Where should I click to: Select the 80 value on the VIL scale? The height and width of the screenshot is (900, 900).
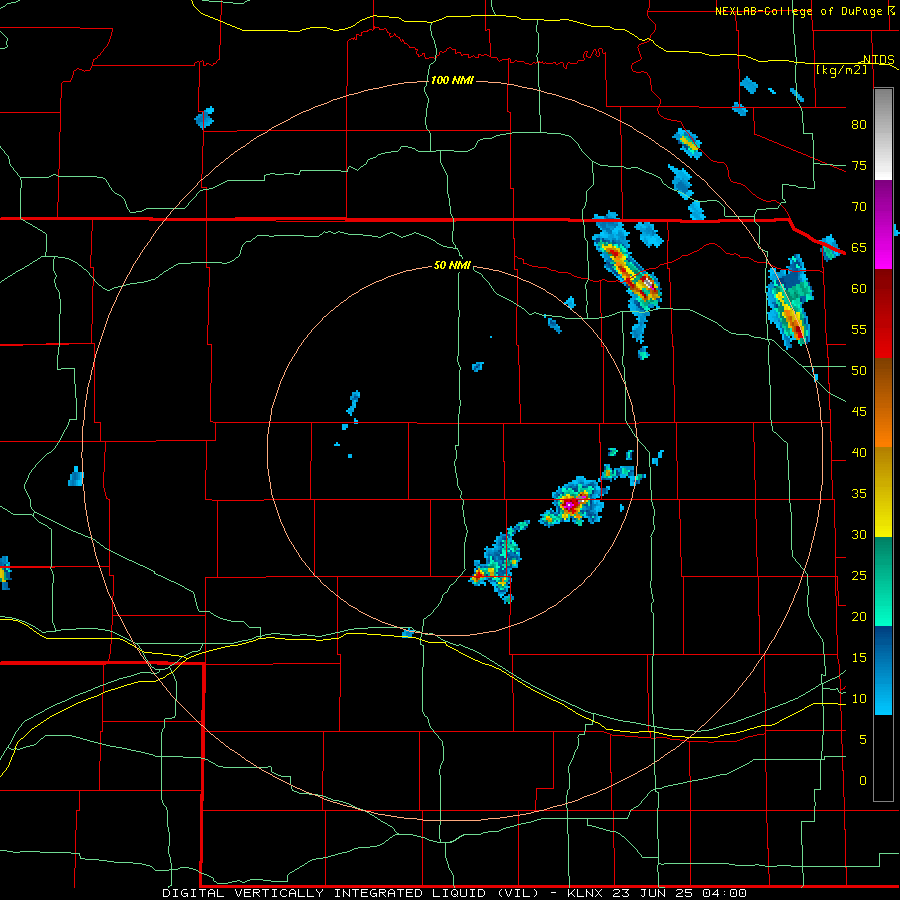tap(859, 125)
